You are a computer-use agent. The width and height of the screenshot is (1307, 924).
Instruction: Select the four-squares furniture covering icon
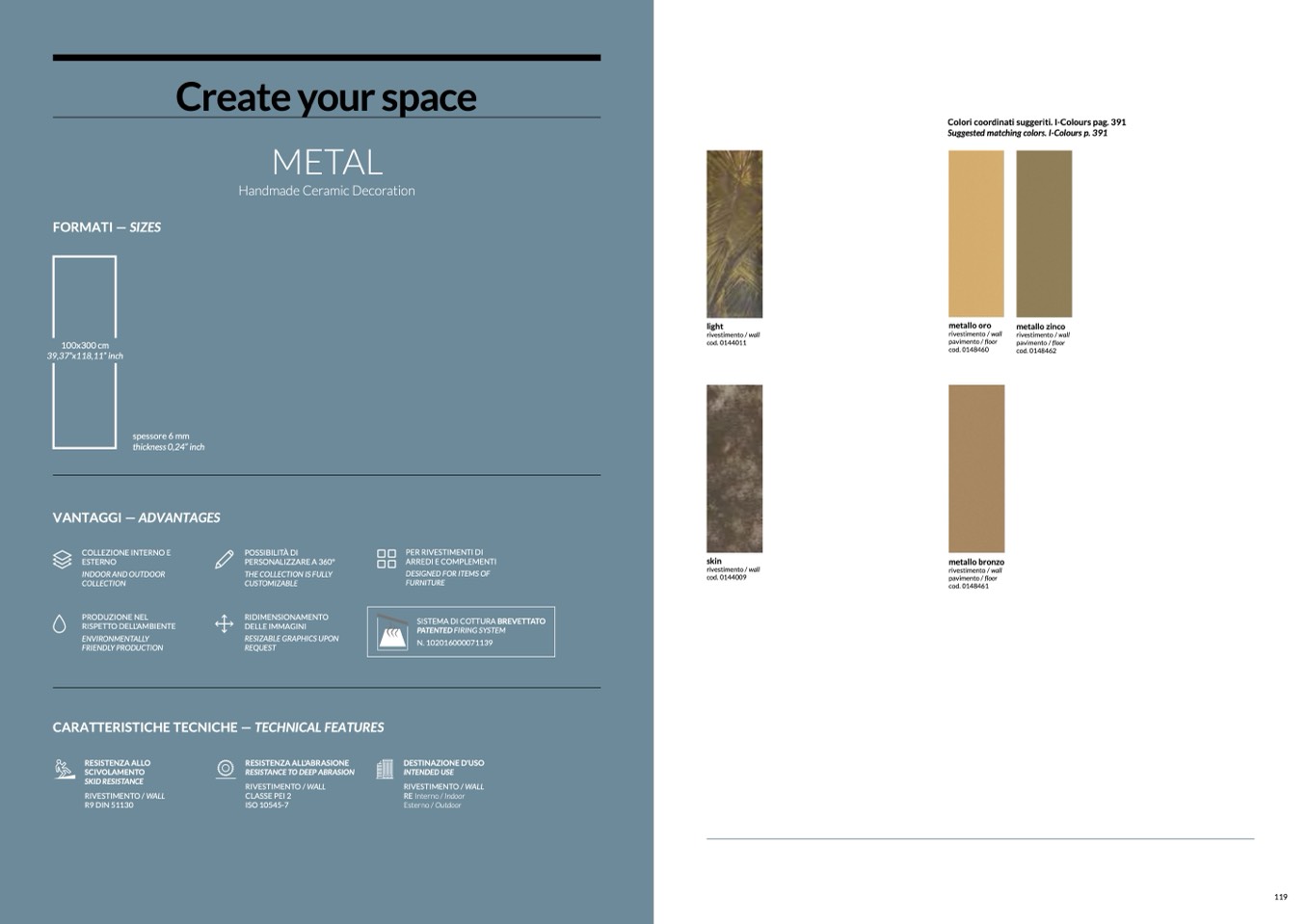point(386,559)
